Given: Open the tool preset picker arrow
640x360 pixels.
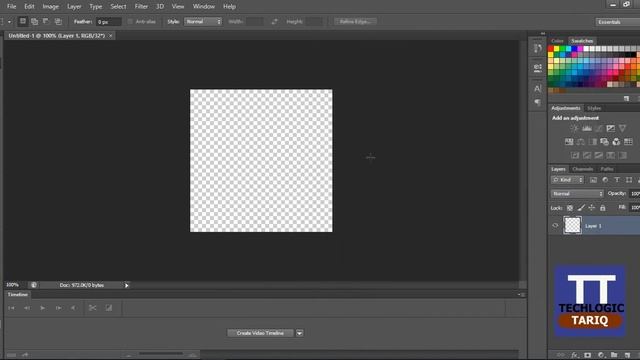Looking at the screenshot, I should [x=9, y=22].
